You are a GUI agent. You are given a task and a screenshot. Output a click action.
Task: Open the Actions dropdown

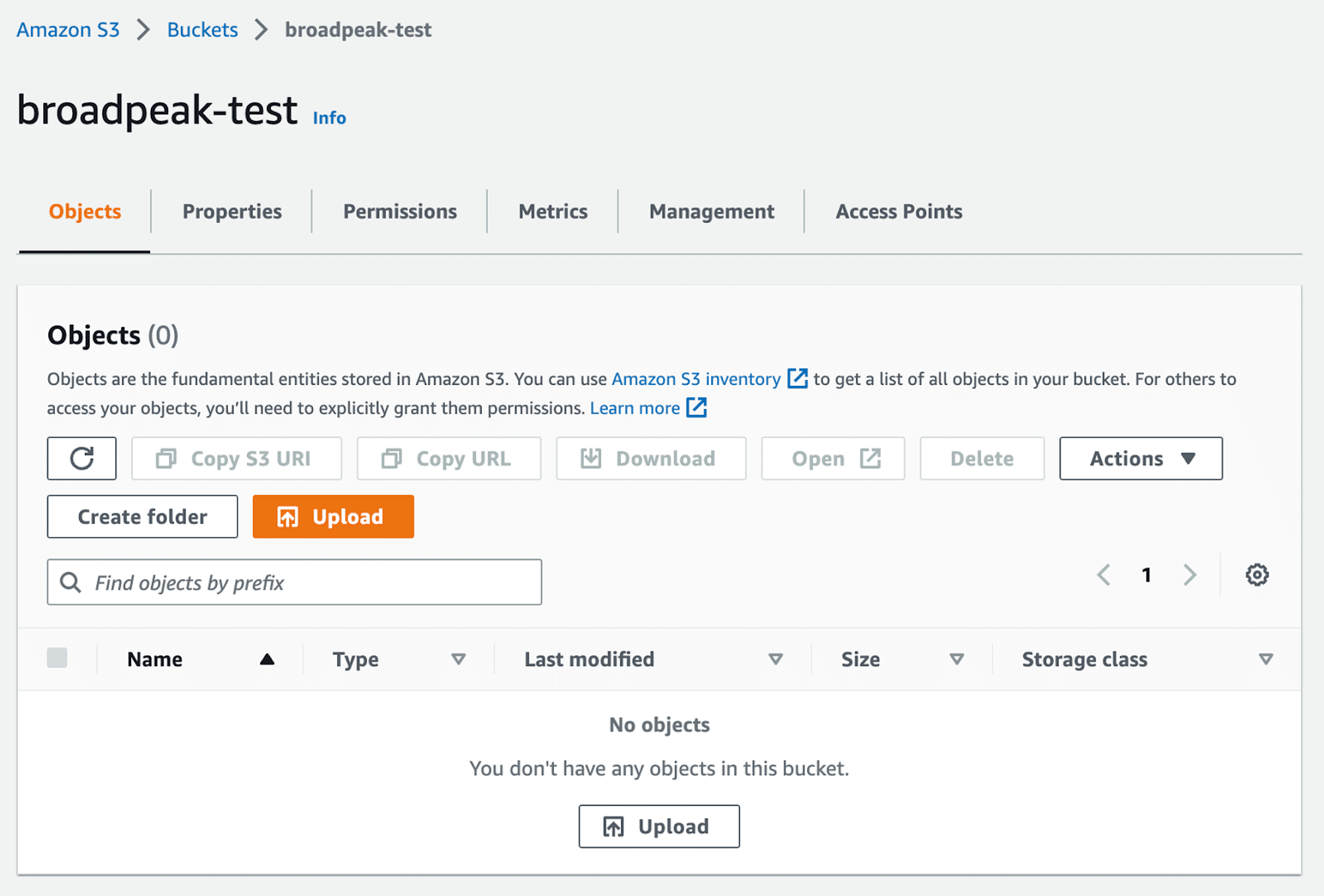coord(1140,459)
